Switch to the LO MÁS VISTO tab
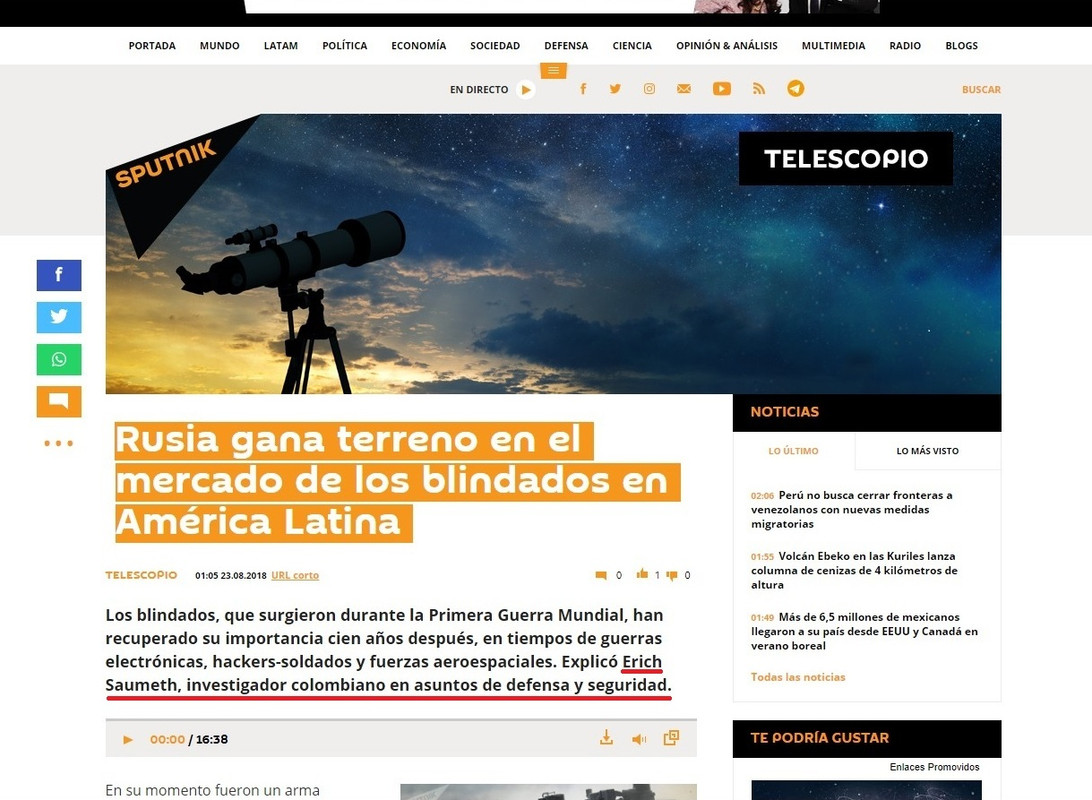Image resolution: width=1092 pixels, height=800 pixels. [x=928, y=451]
